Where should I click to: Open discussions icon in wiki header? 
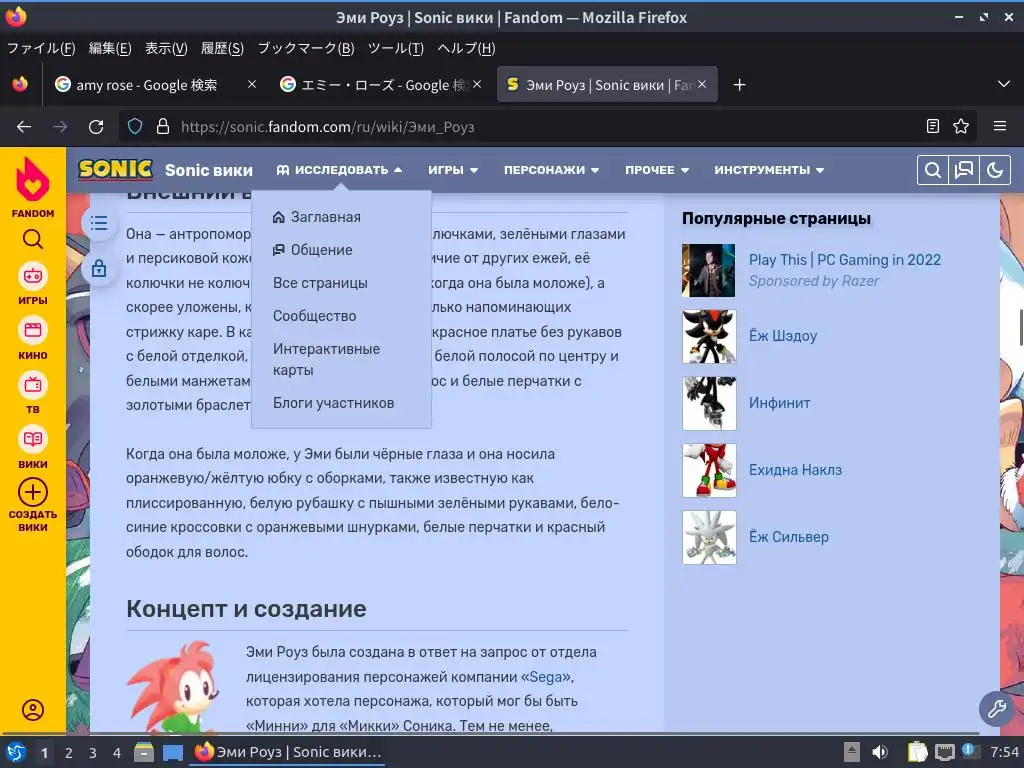pos(964,170)
